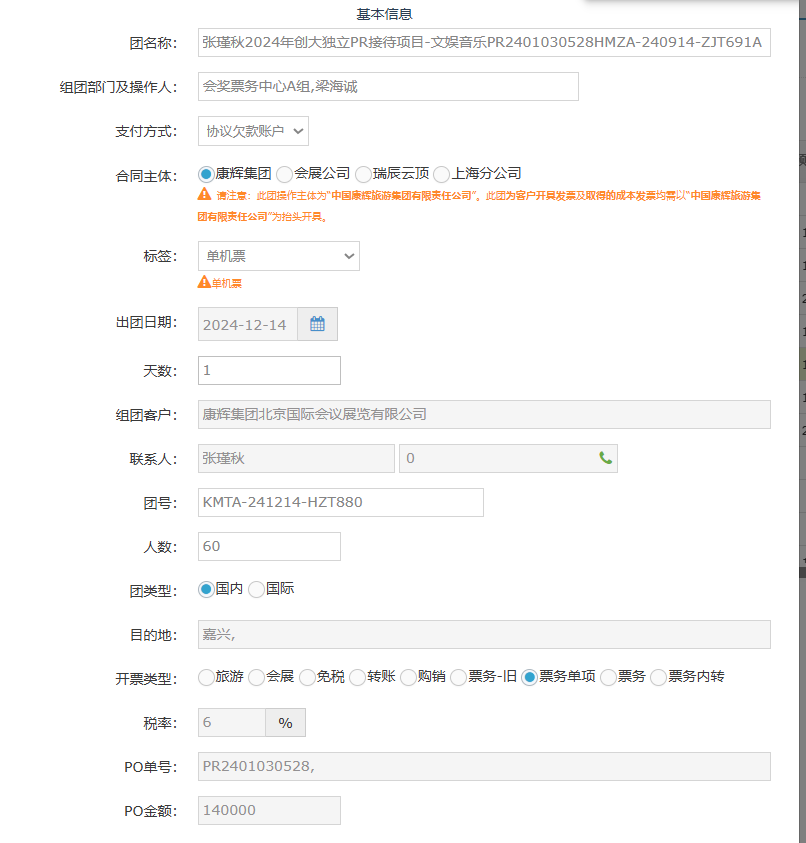Click the 出团日期 date field
806x843 pixels.
(x=246, y=324)
